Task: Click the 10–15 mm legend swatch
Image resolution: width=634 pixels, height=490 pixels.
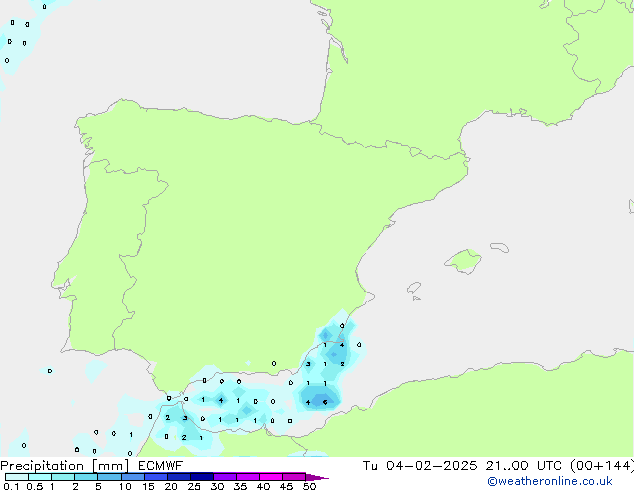Action: pyautogui.click(x=132, y=477)
